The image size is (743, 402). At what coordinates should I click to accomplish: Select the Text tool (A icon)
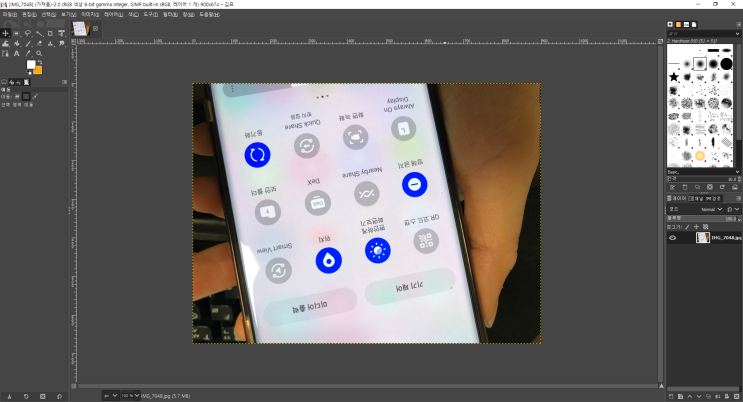click(17, 54)
